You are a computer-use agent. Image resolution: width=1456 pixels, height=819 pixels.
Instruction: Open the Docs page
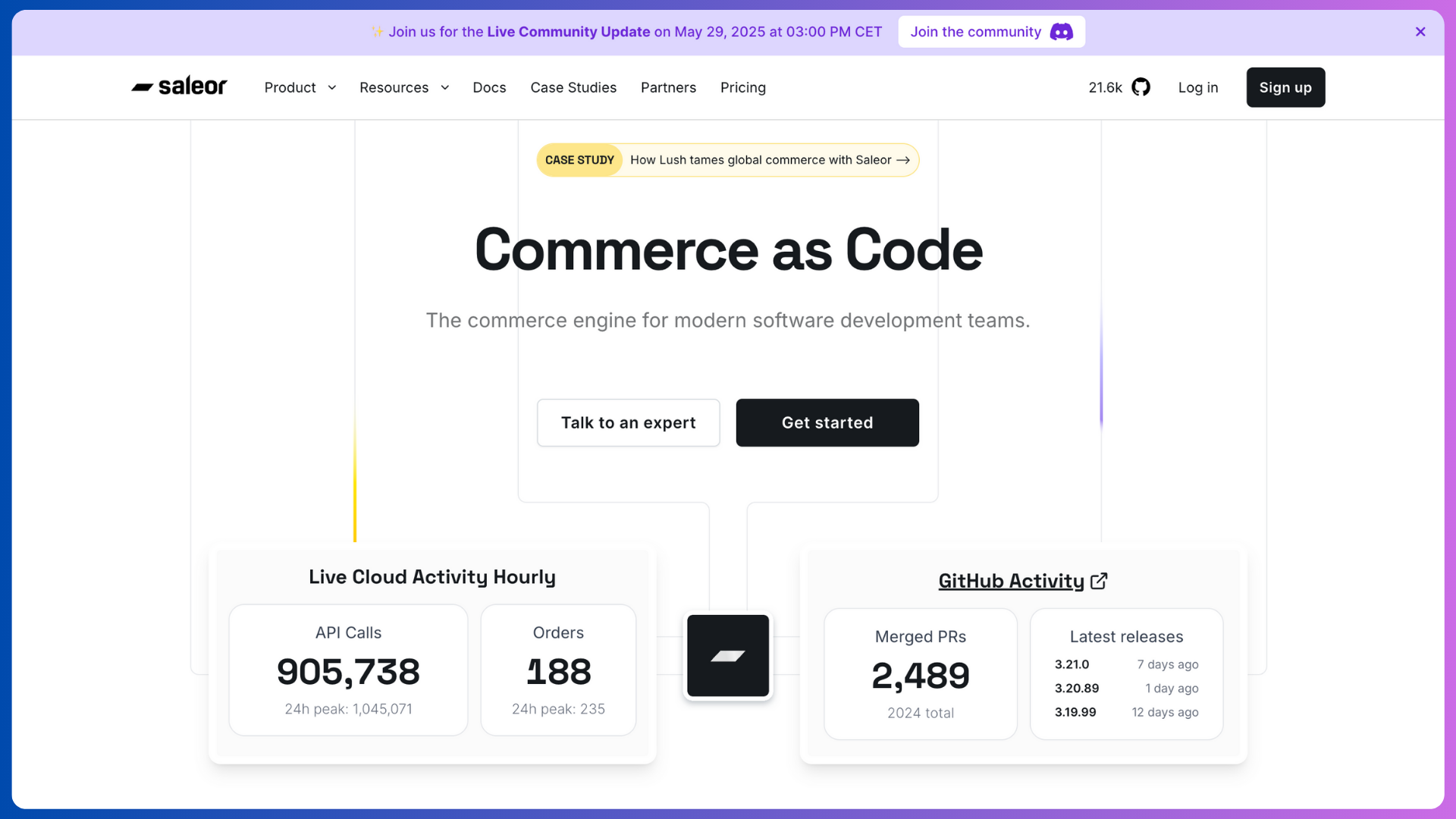(489, 87)
